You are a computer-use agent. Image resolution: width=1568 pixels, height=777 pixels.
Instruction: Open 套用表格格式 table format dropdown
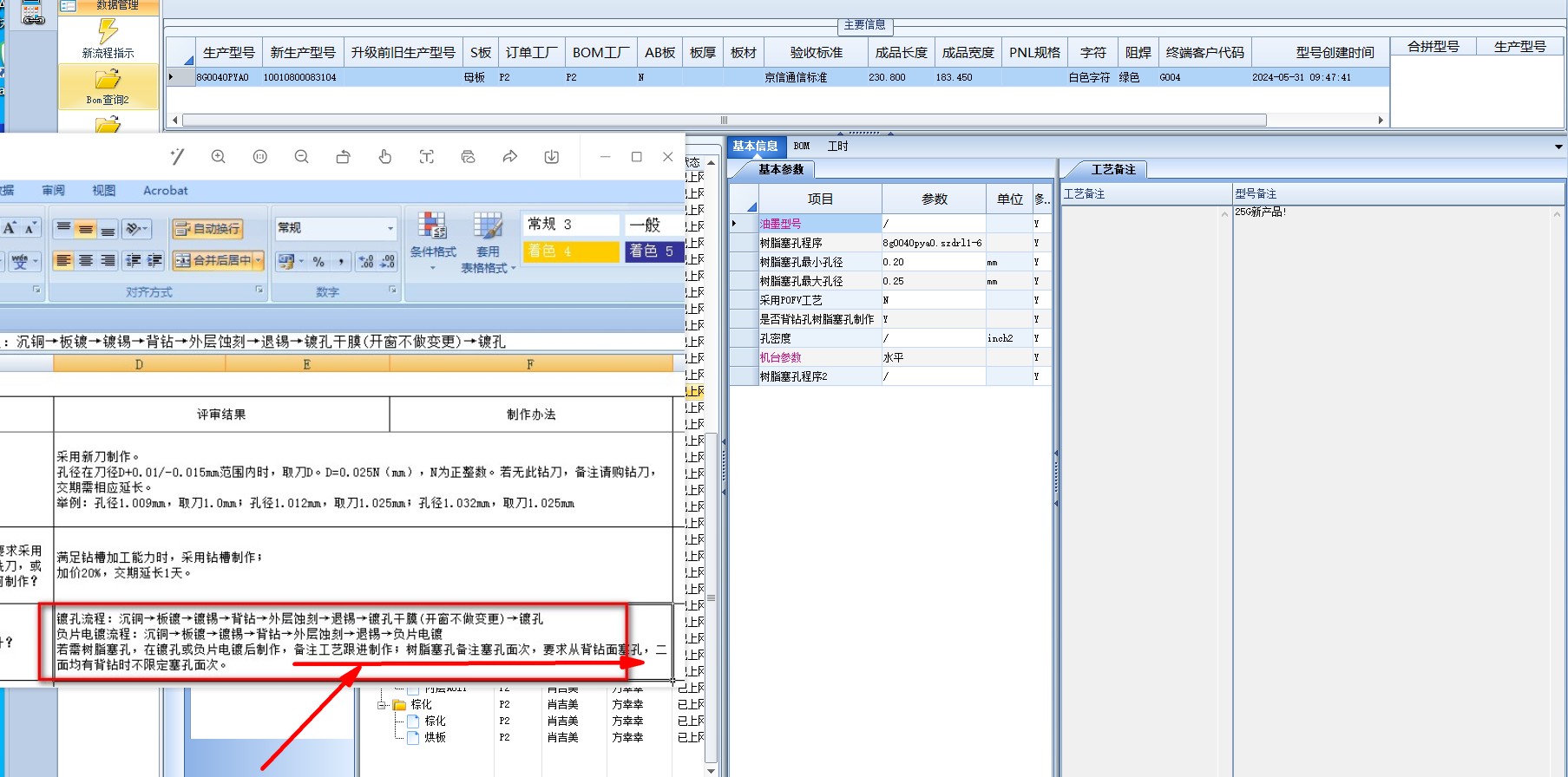(488, 243)
